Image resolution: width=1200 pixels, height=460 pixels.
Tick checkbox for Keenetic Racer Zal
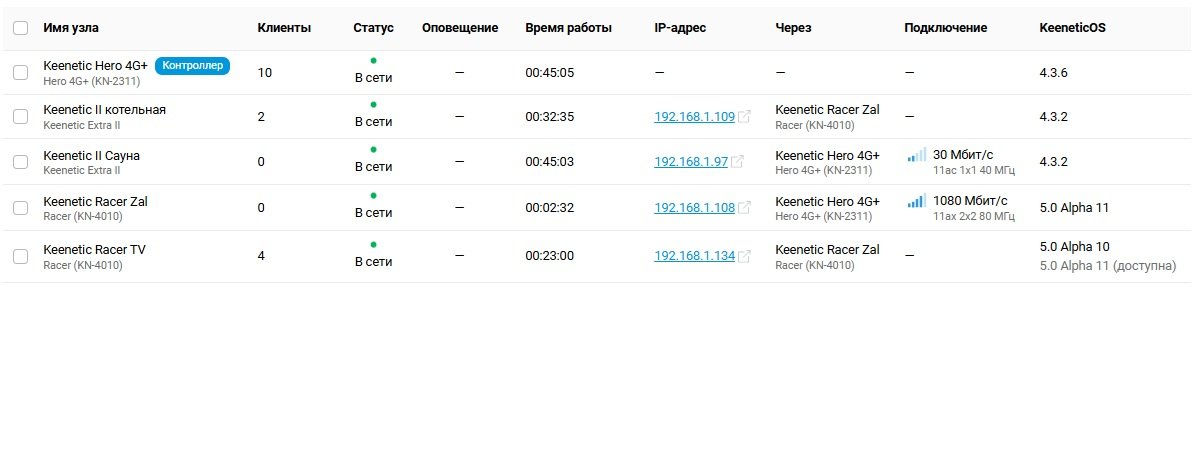[x=20, y=208]
